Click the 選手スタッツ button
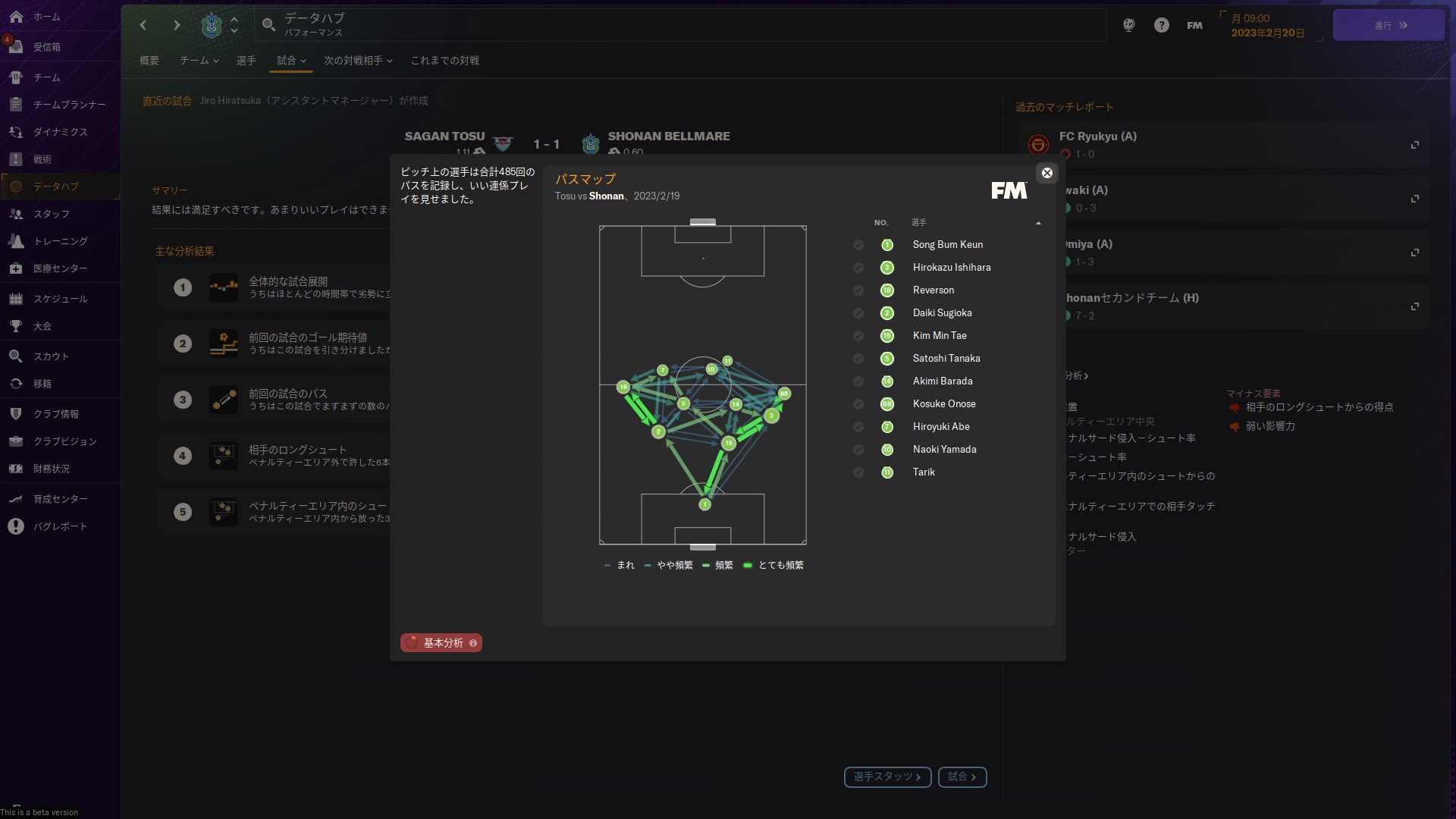 point(887,777)
